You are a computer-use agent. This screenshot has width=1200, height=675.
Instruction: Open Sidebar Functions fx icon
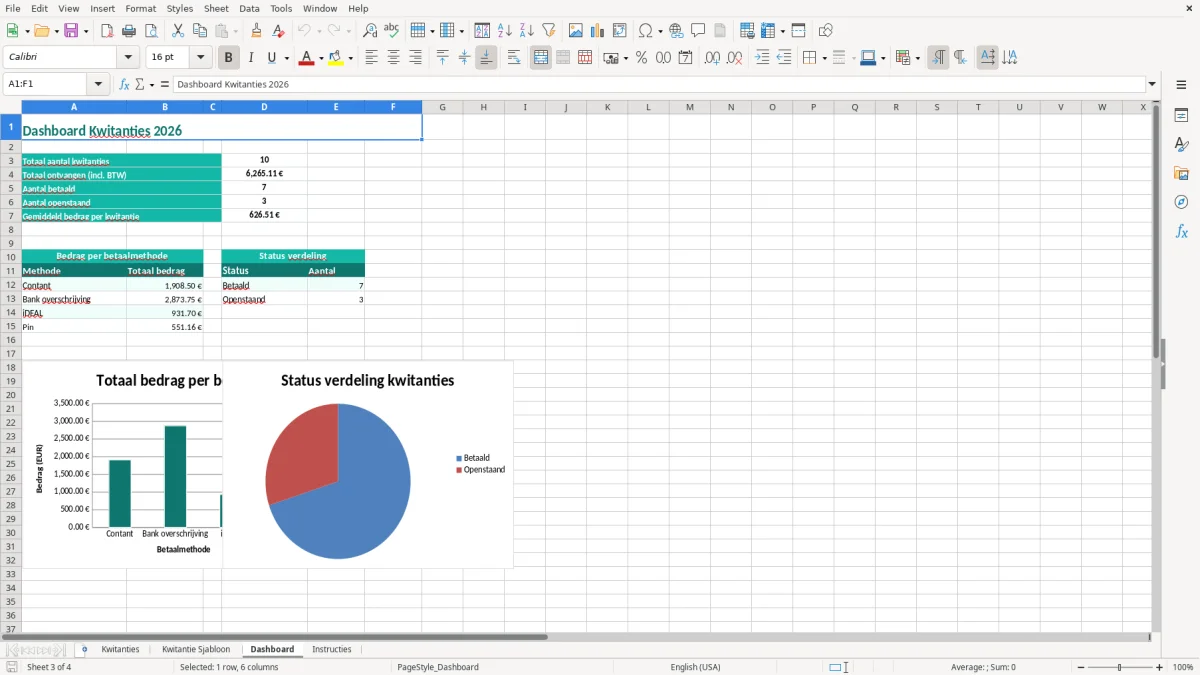tap(1181, 231)
